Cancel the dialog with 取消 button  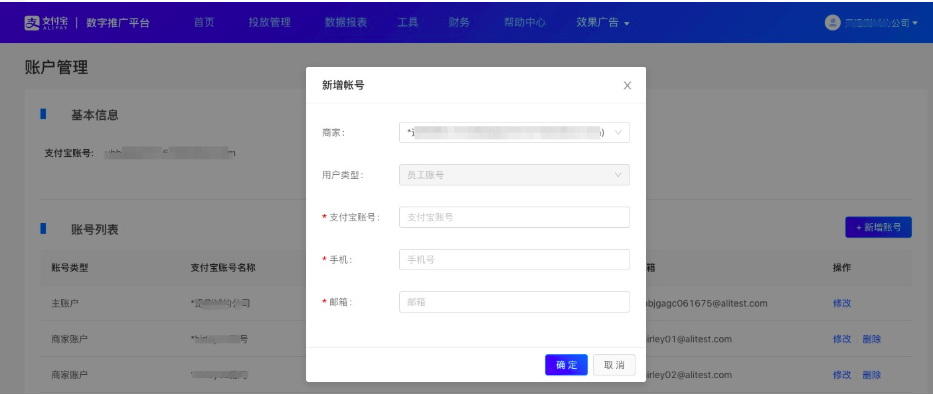(614, 365)
